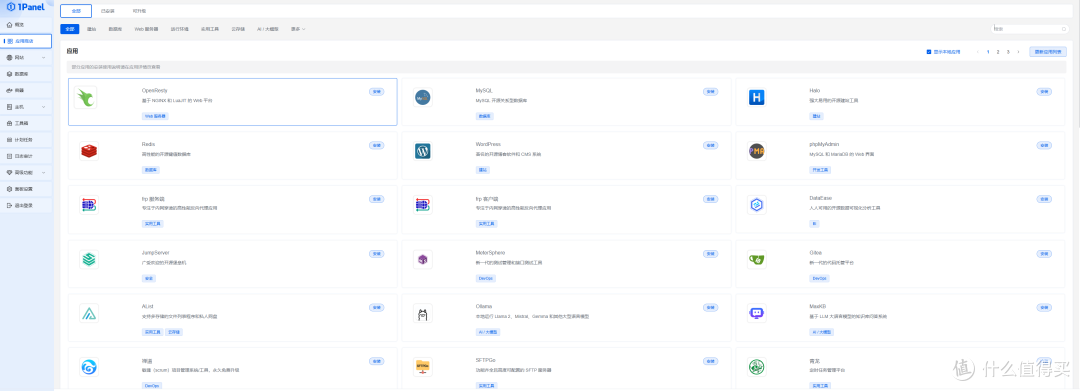The width and height of the screenshot is (1080, 391).
Task: Click the 云存储 tag on AList card
Action: pyautogui.click(x=174, y=332)
